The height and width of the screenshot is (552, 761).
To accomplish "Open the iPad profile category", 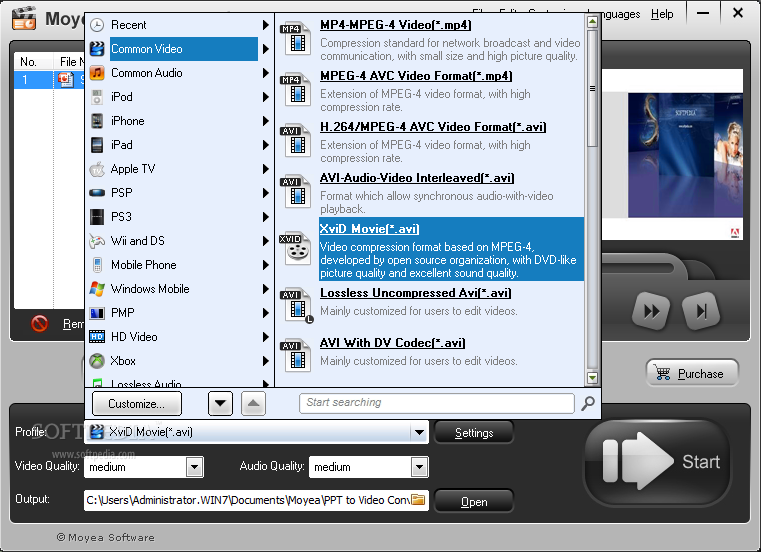I will coord(180,145).
